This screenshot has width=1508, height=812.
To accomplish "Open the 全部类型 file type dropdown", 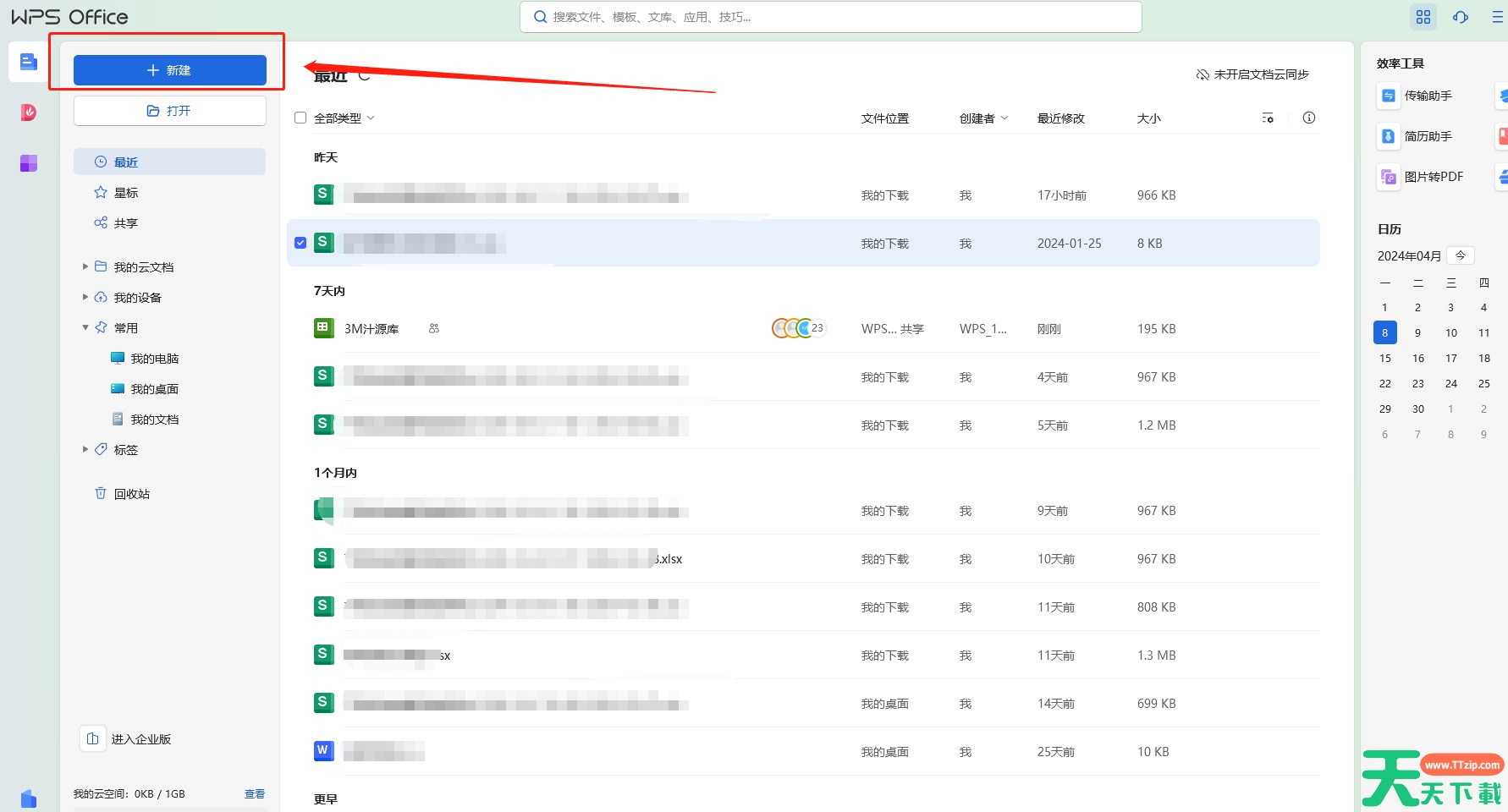I will tap(344, 118).
